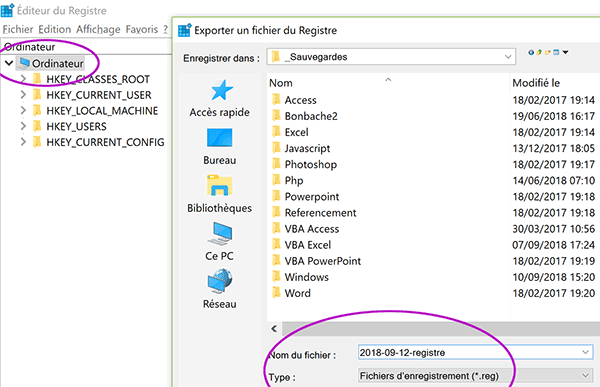Open Accès rapide in the places bar
Image resolution: width=600 pixels, height=387 pixels.
pos(220,98)
